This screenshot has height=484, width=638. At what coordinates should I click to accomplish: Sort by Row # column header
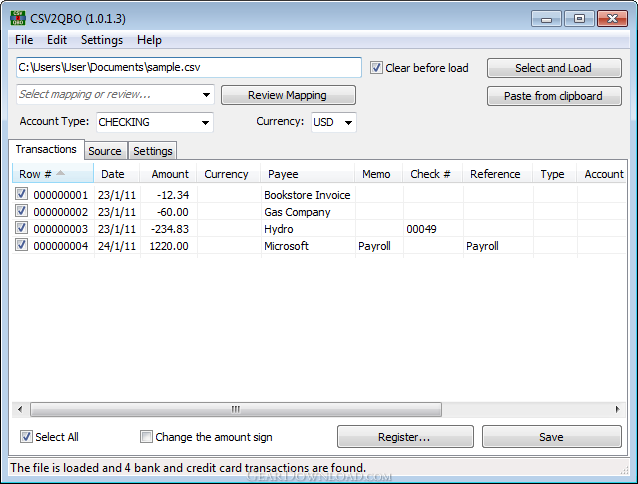[x=53, y=174]
